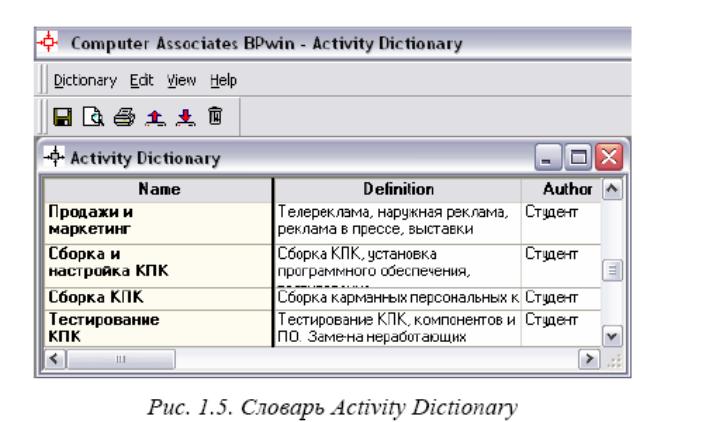Click the trash can Purge icon
The height and width of the screenshot is (422, 722).
(215, 116)
